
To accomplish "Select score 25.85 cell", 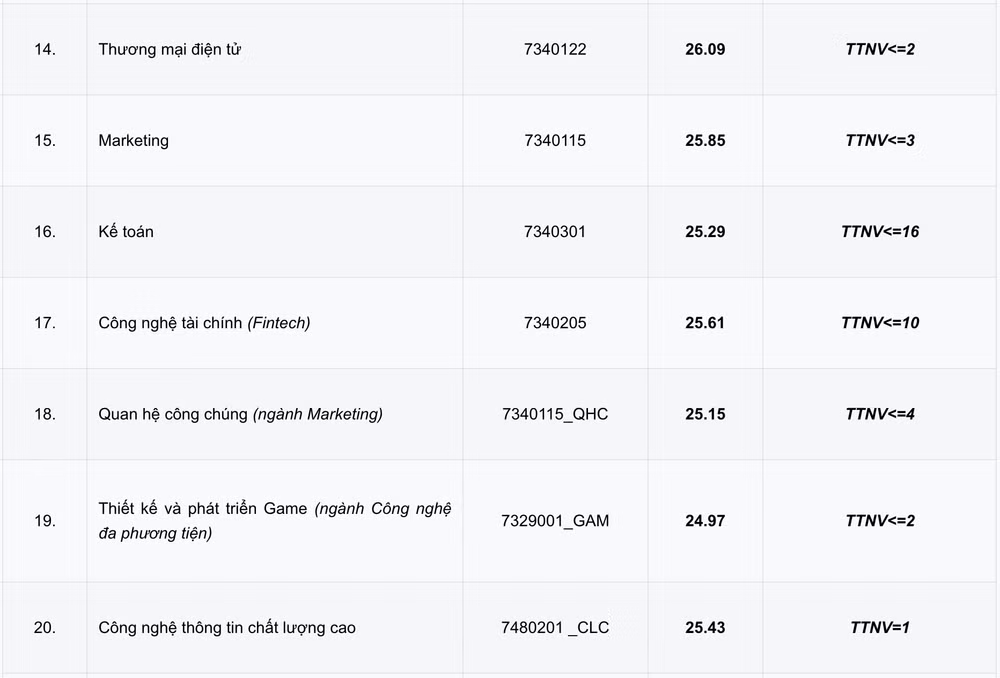I will [x=705, y=140].
